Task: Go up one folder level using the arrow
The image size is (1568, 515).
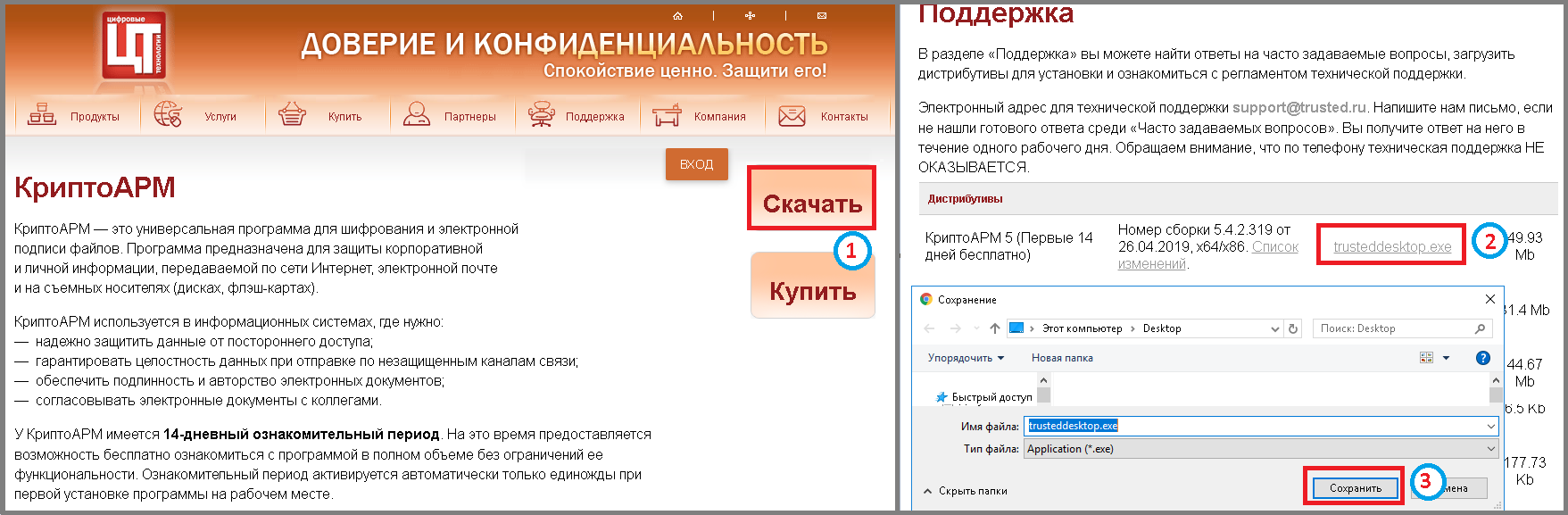Action: 994,328
